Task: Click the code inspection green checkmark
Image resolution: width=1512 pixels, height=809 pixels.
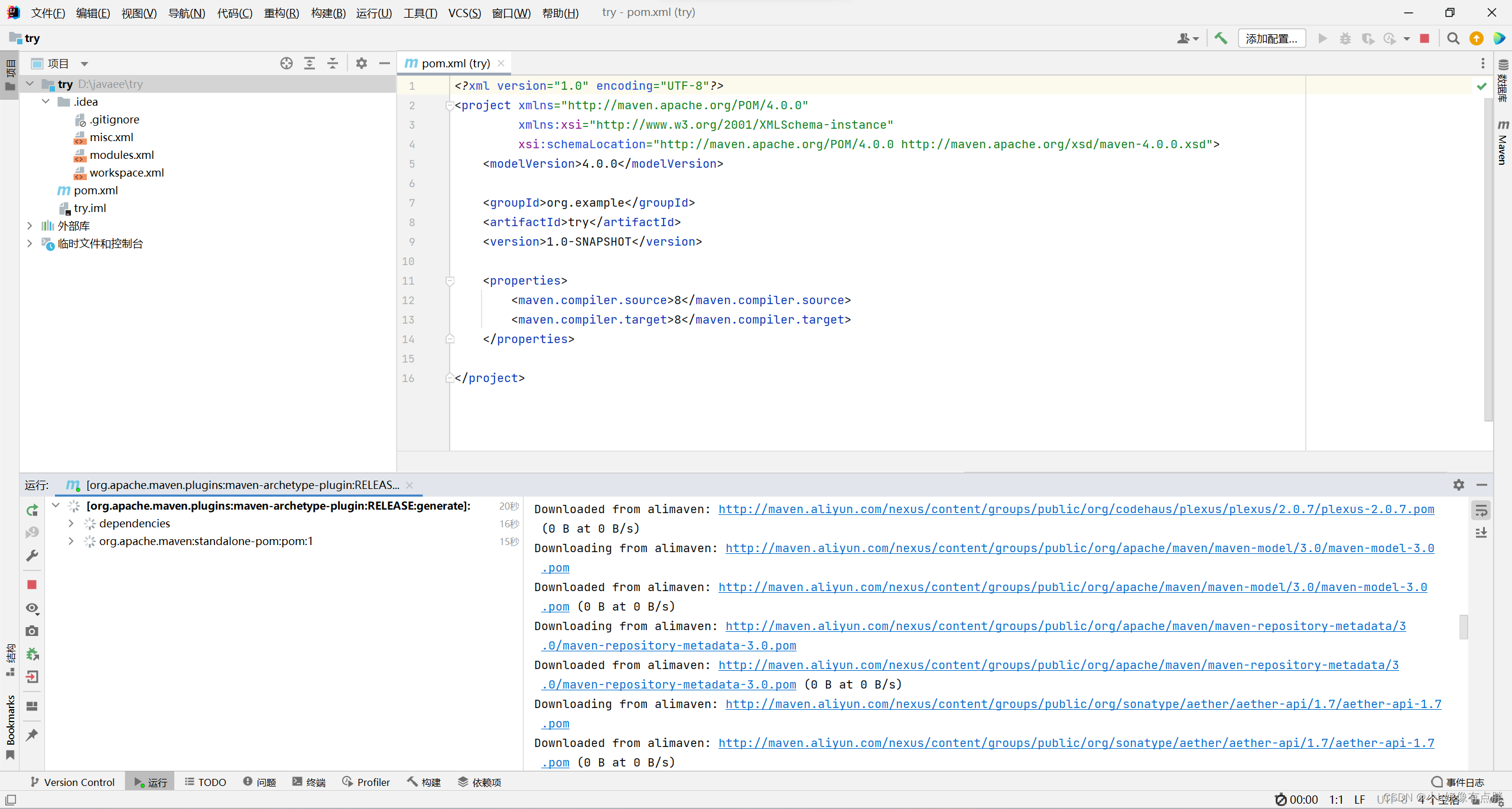Action: tap(1481, 86)
